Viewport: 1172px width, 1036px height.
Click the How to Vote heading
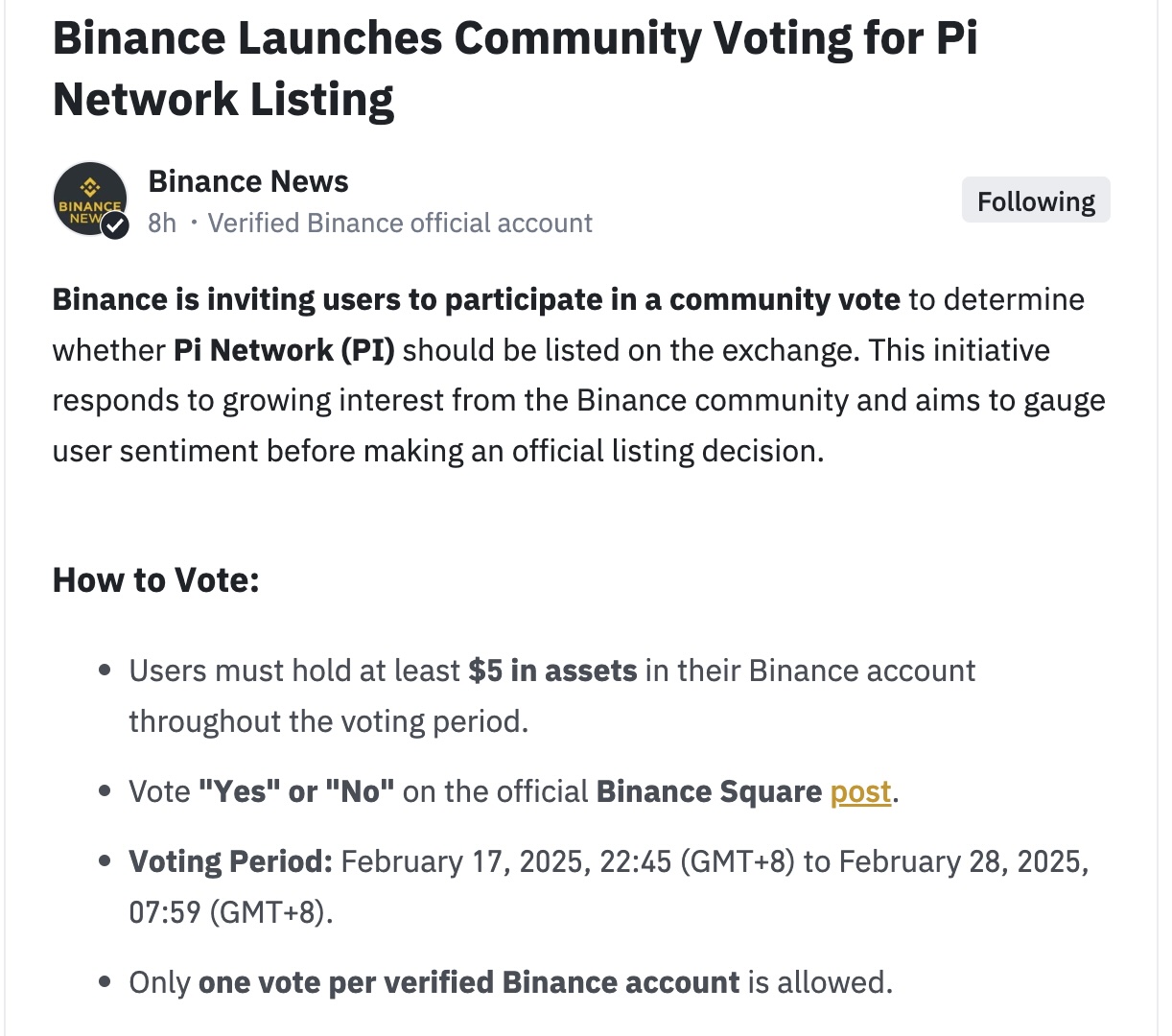tap(156, 580)
